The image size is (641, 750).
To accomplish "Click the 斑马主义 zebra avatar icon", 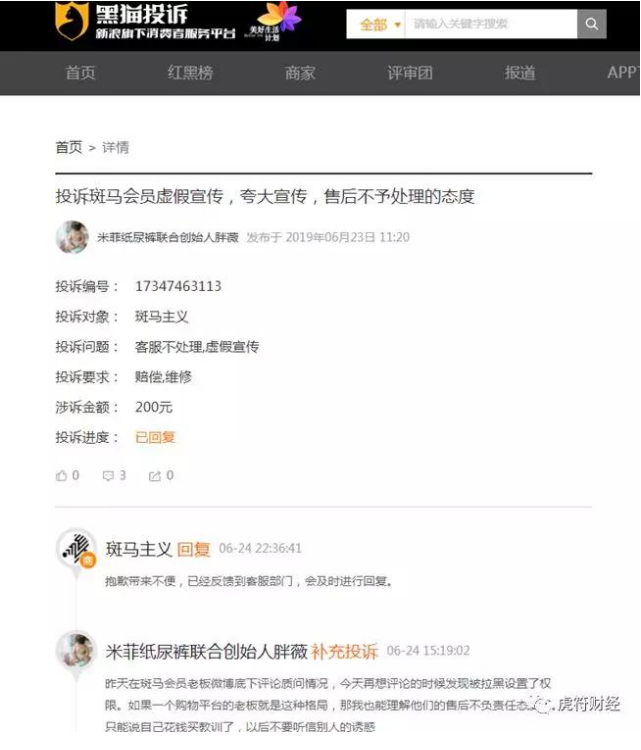I will 77,548.
